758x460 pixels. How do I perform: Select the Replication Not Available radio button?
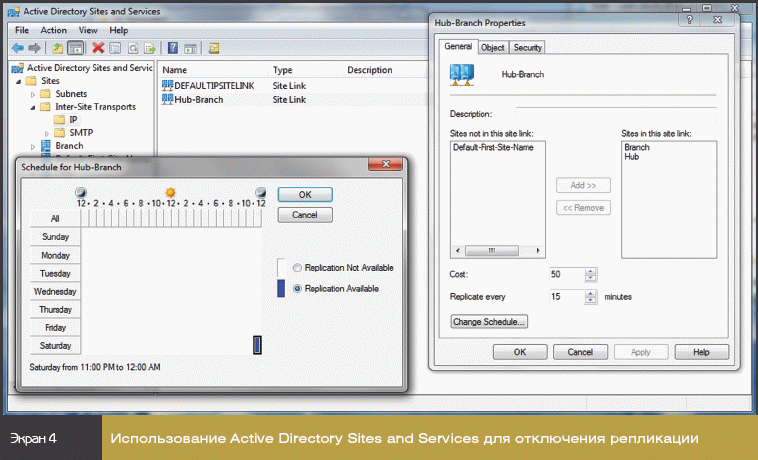(x=297, y=268)
